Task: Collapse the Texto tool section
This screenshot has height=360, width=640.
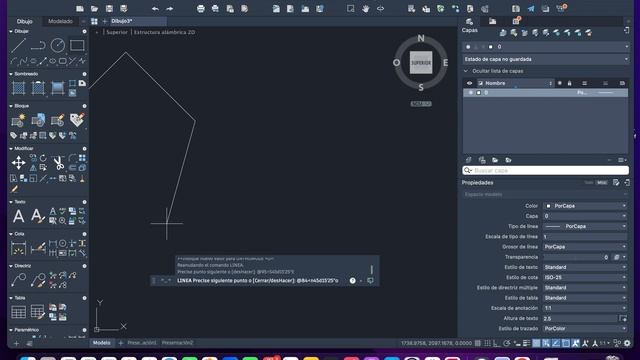Action: click(x=11, y=202)
